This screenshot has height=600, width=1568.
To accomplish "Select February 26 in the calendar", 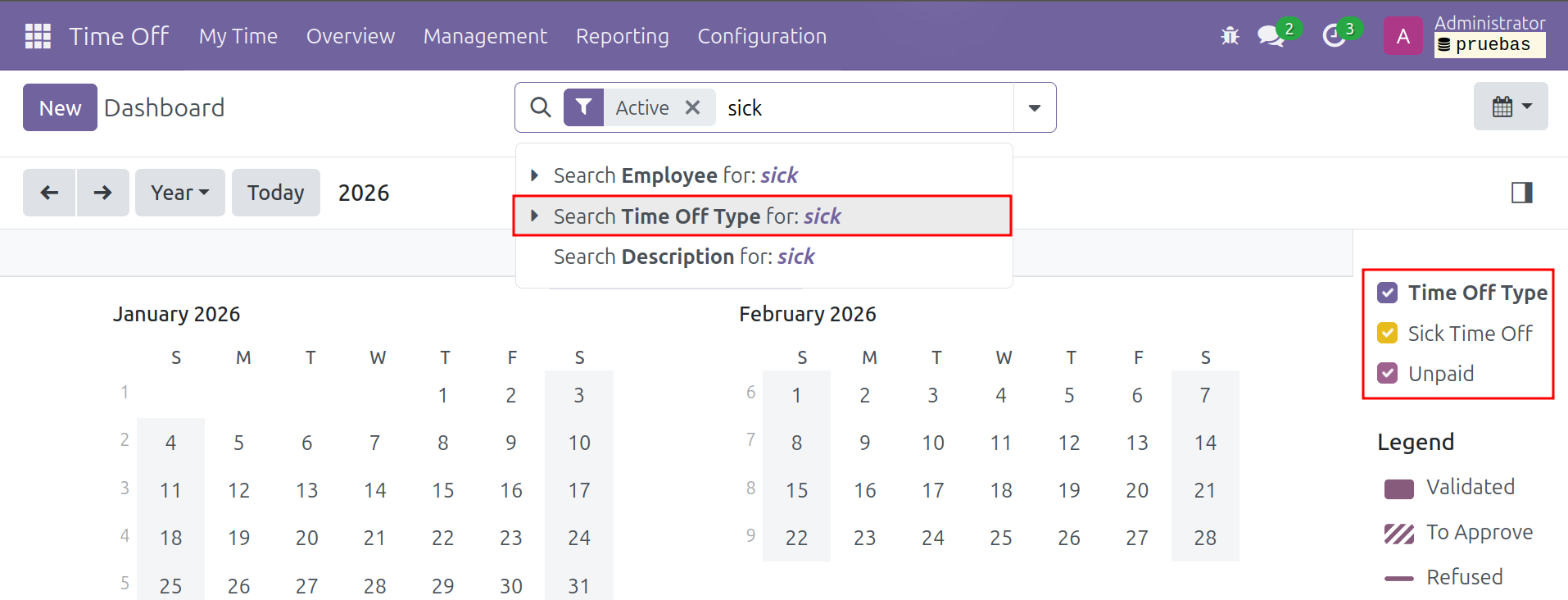I will (1069, 538).
